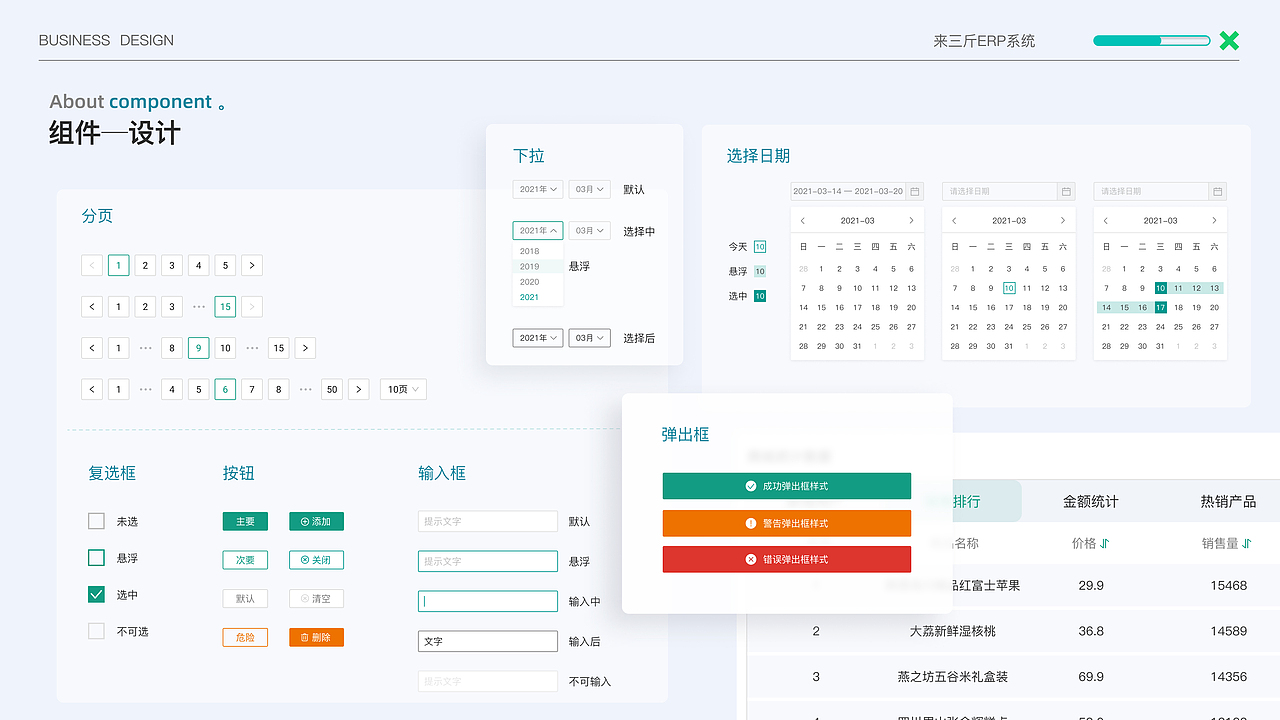The width and height of the screenshot is (1280, 720).
Task: Open the 2021年 dropdown in the 选择后 row
Action: 538,338
